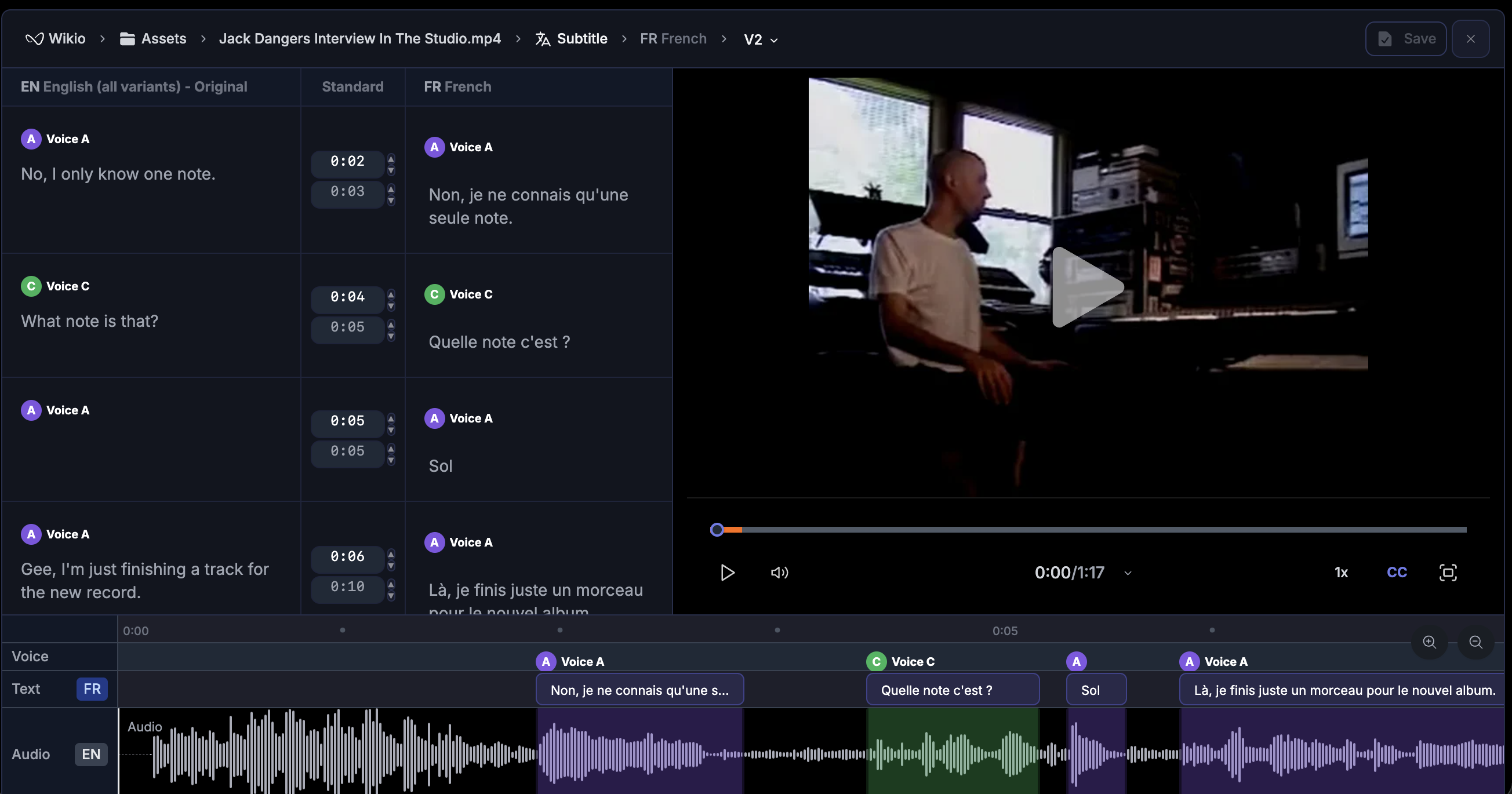
Task: Select the 'Quelle note c'est ?' timeline clip
Action: coord(952,690)
